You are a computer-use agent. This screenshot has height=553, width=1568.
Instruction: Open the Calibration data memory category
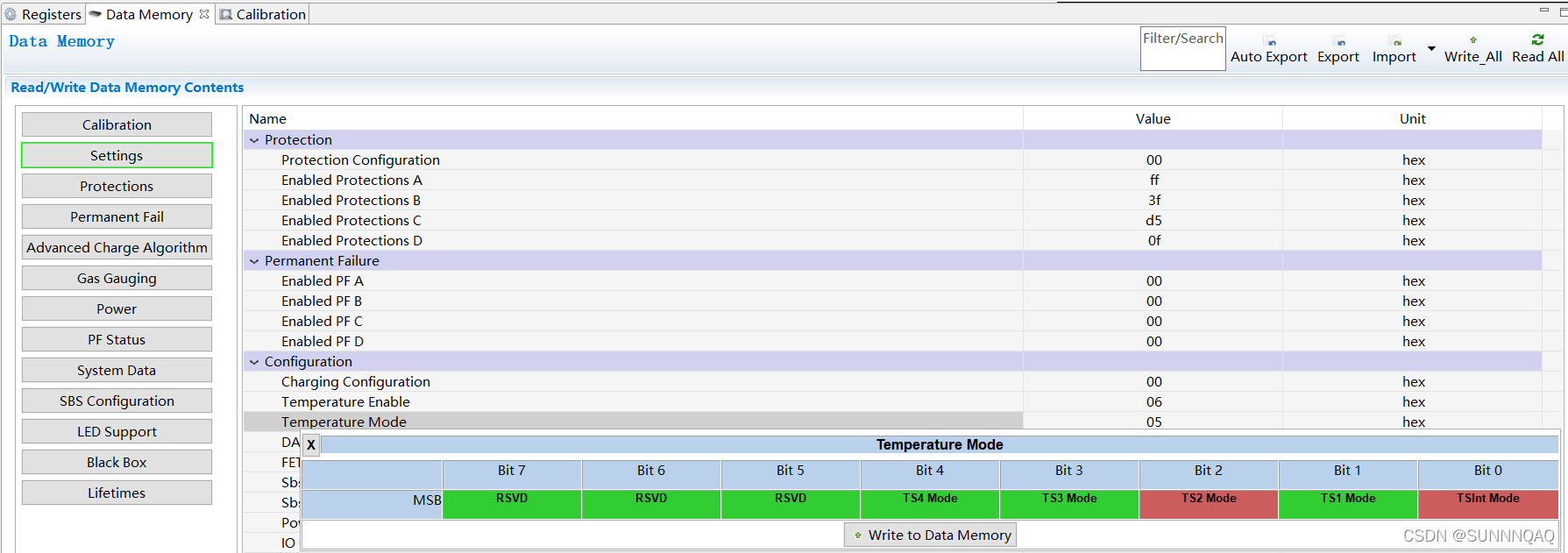pos(117,124)
